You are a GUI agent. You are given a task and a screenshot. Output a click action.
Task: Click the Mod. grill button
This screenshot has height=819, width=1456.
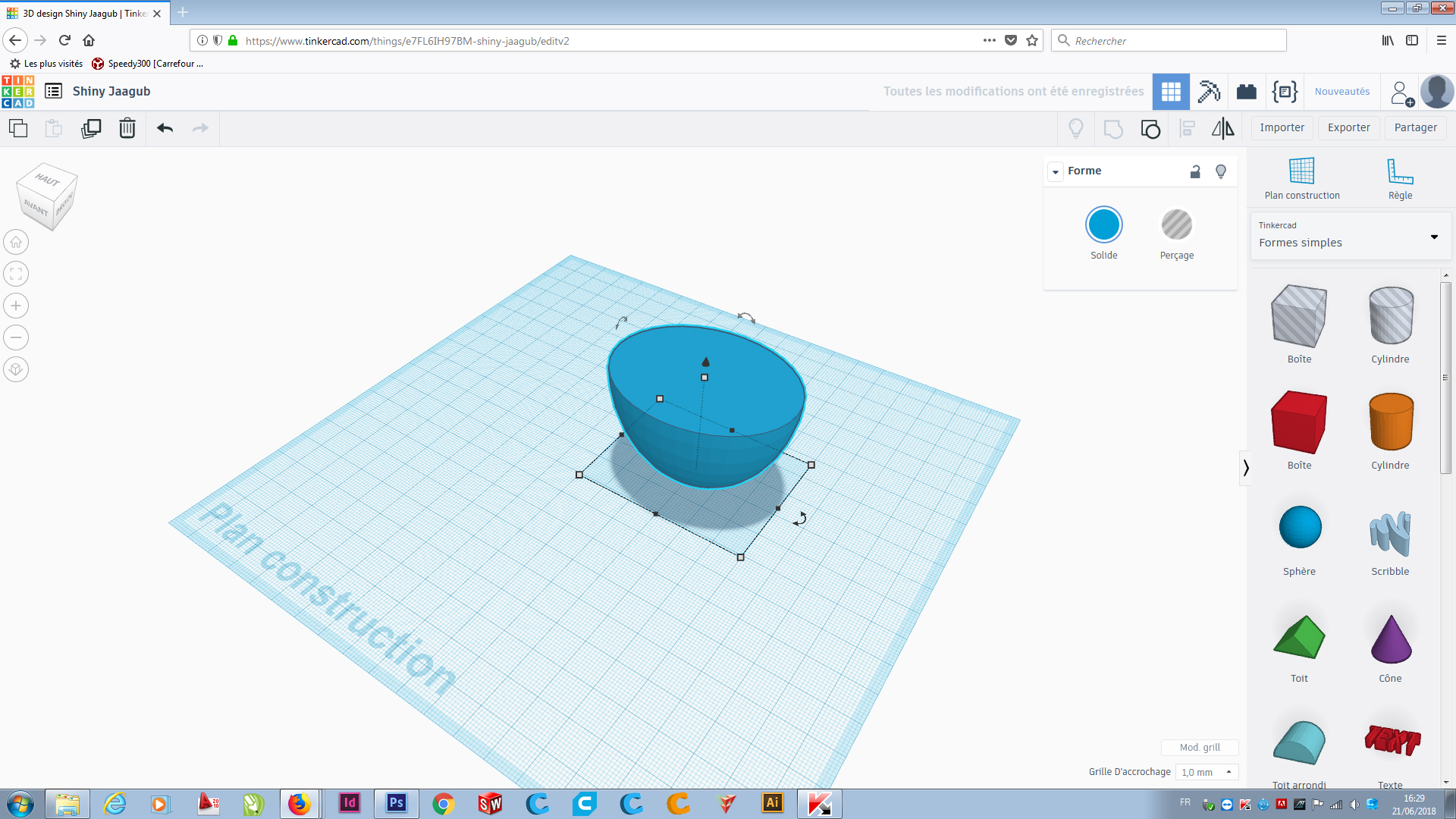coord(1200,747)
